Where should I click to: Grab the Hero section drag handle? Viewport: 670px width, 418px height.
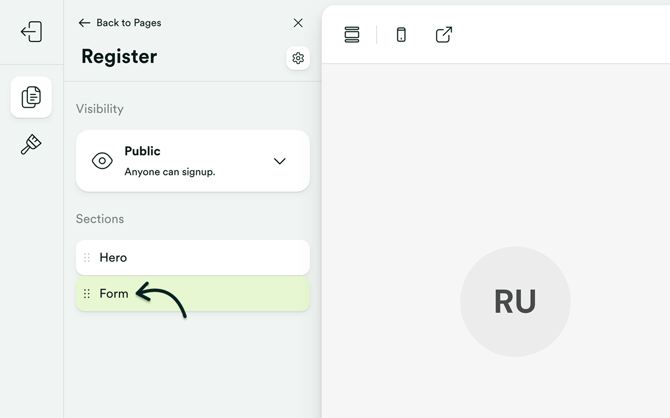tap(87, 257)
